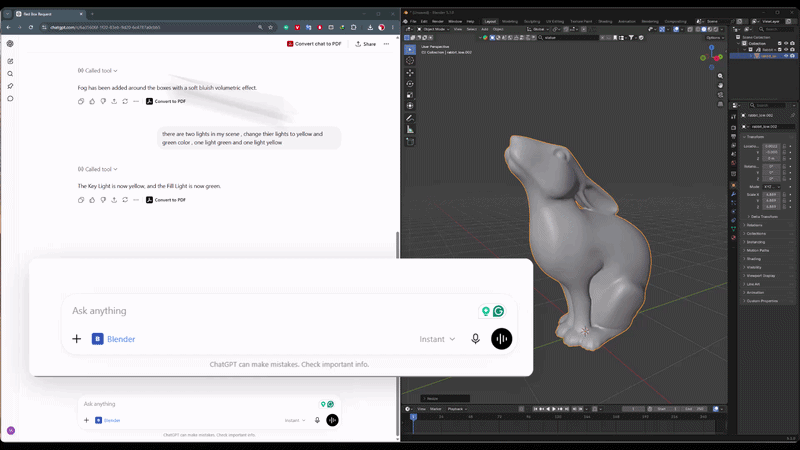
Task: Select the Annotate tool in Blender toolbar
Action: point(410,118)
